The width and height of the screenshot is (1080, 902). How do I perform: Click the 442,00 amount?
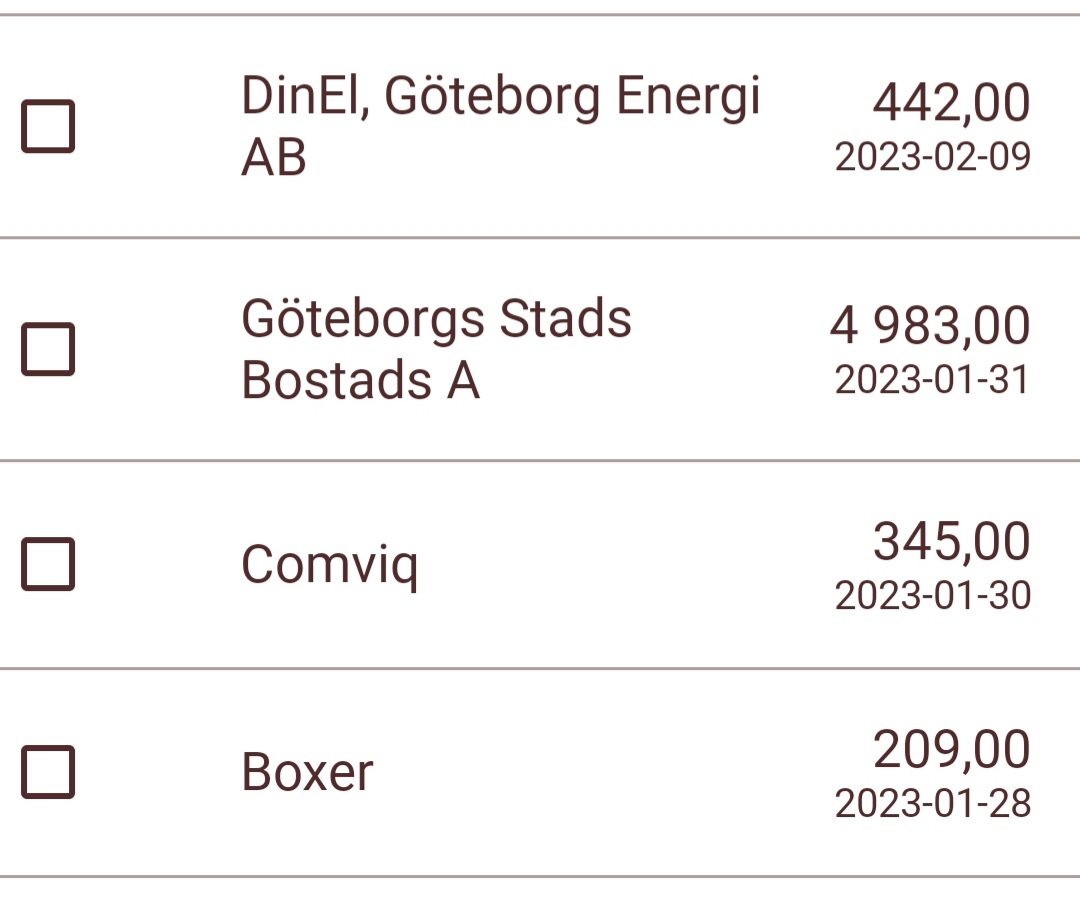point(951,102)
